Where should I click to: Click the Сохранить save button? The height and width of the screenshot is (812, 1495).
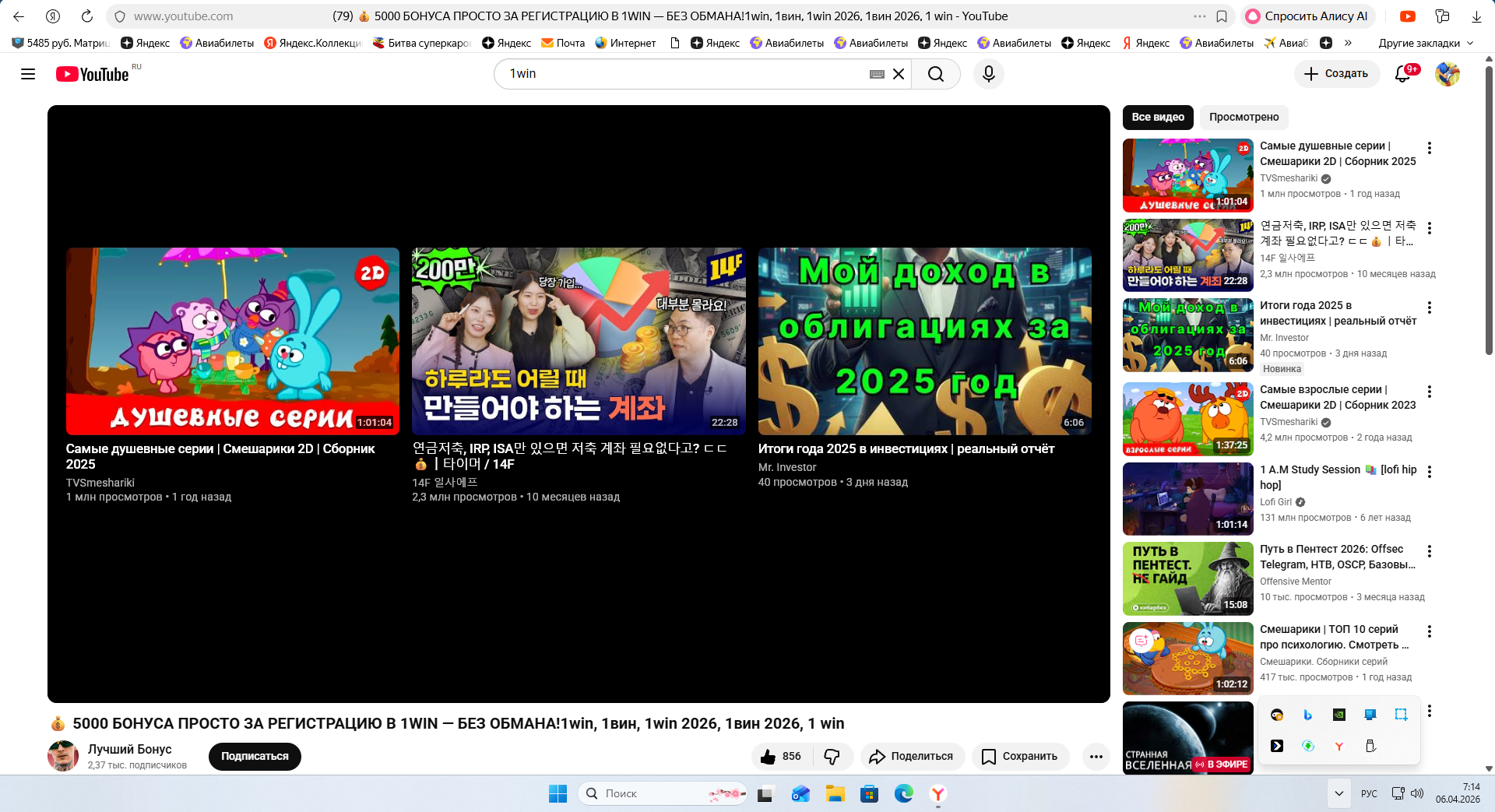[1020, 756]
